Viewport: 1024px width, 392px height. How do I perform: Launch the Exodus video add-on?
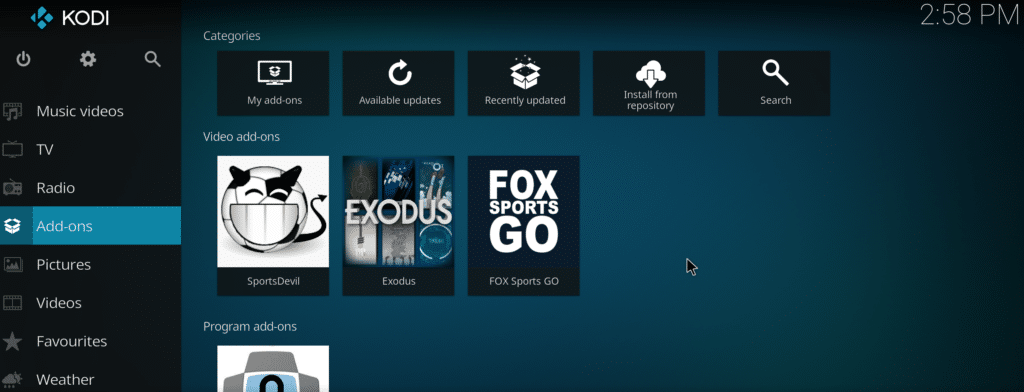(x=398, y=225)
